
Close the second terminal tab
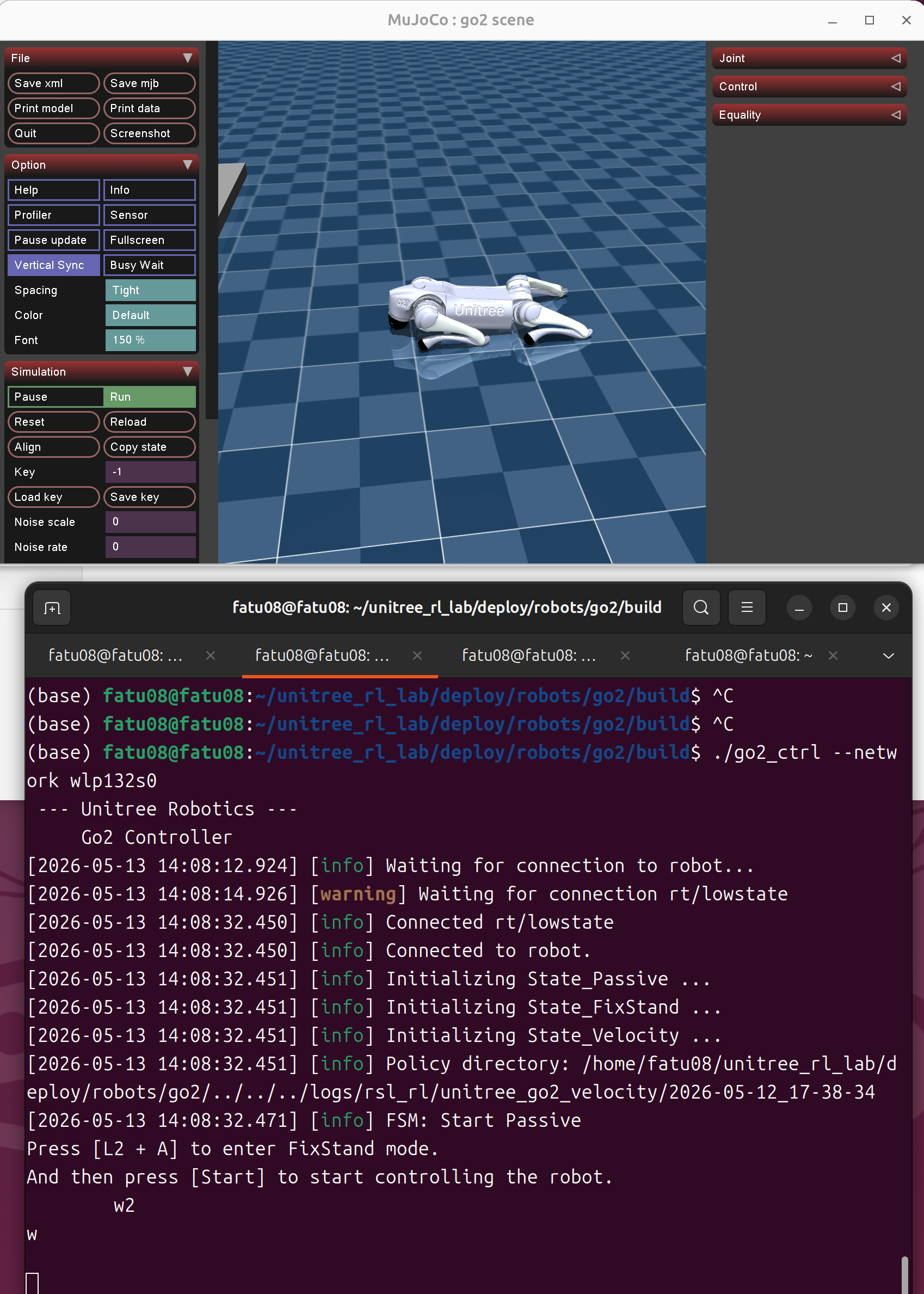417,655
